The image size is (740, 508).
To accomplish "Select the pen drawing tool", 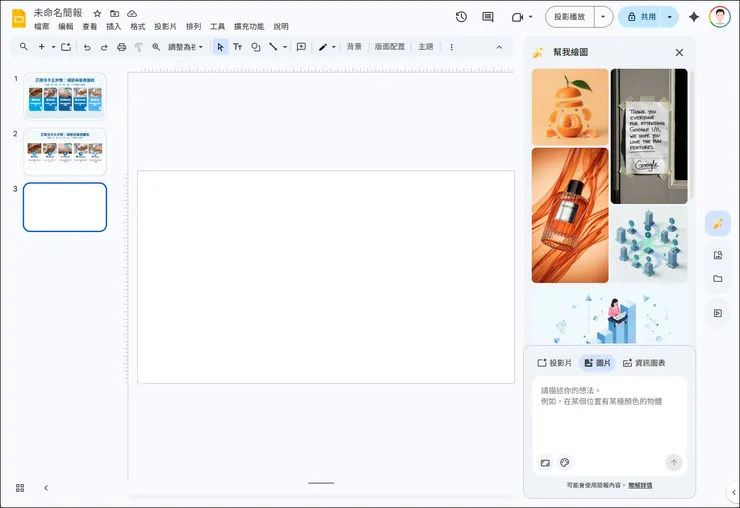I will point(323,47).
